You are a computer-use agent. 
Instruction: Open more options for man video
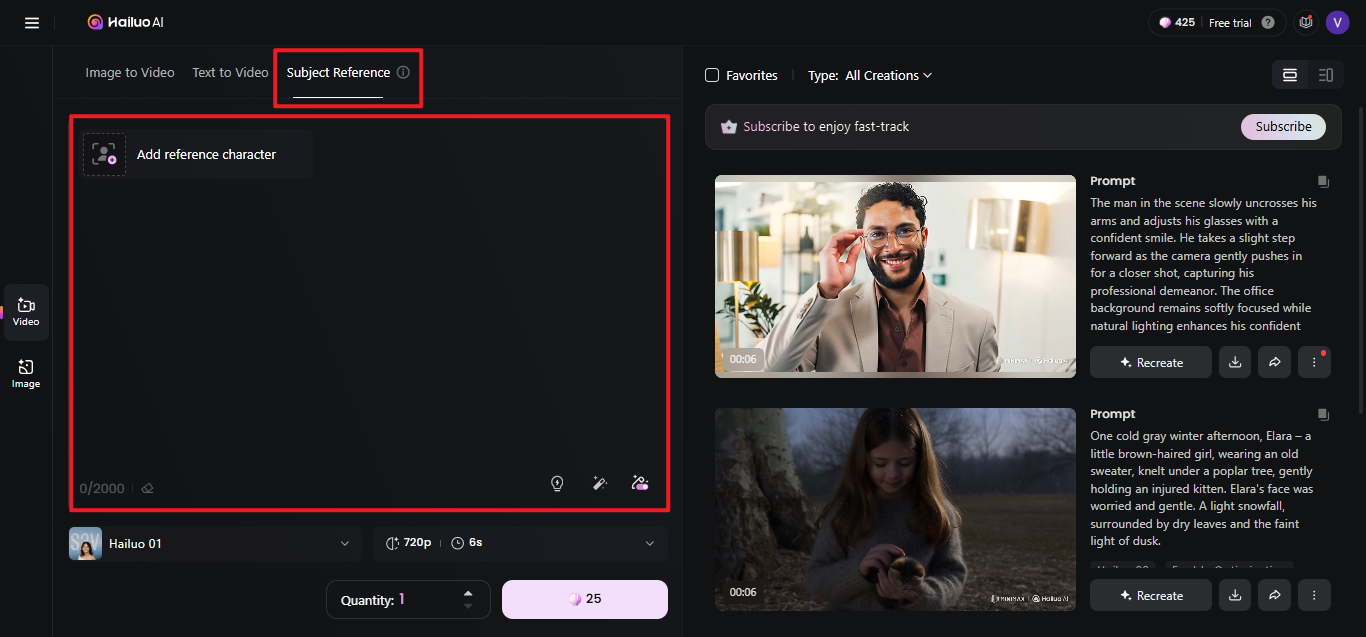(1314, 362)
